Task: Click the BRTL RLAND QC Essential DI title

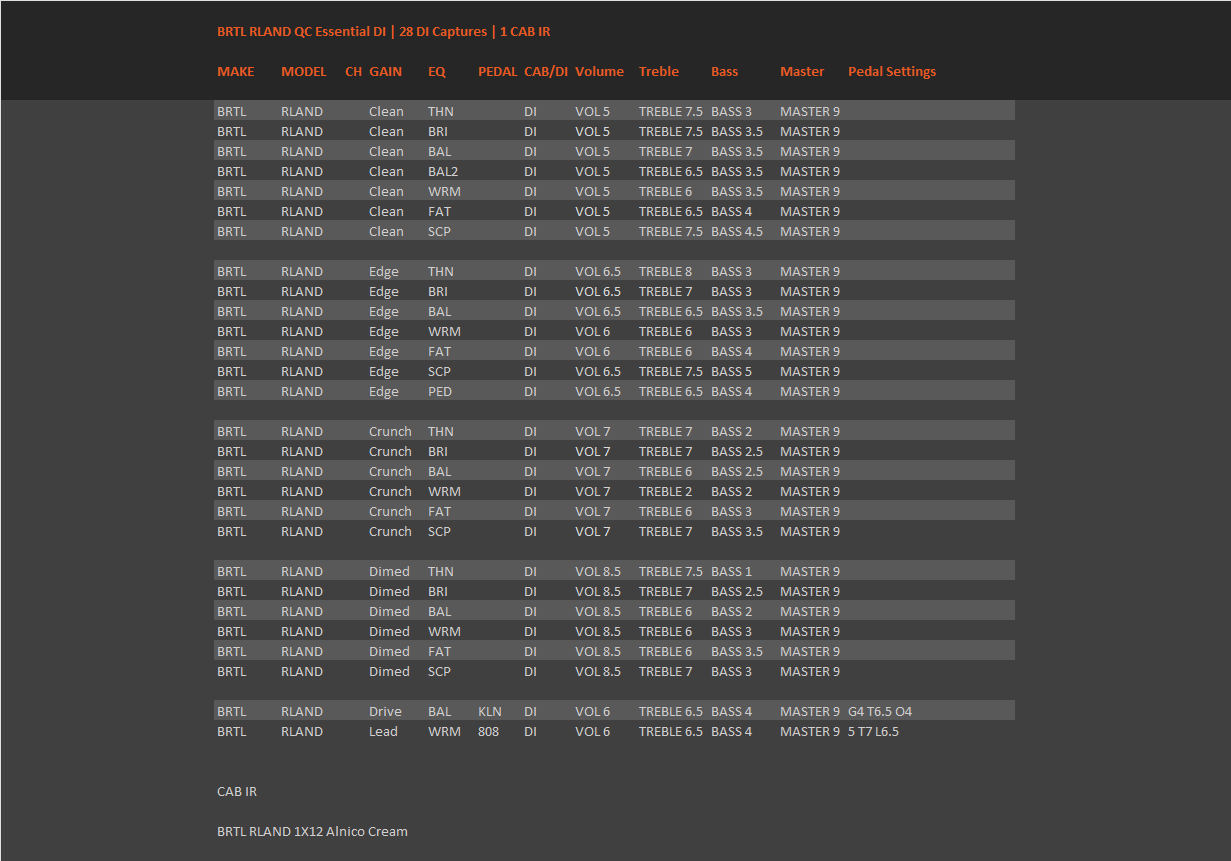Action: 383,31
